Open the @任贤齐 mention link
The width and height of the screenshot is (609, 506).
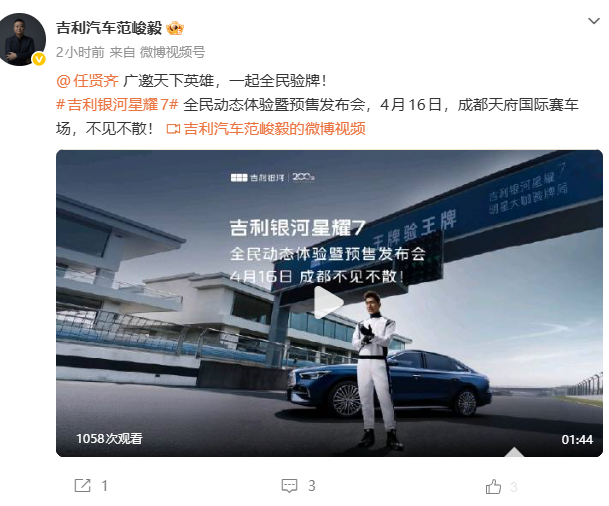click(x=87, y=81)
